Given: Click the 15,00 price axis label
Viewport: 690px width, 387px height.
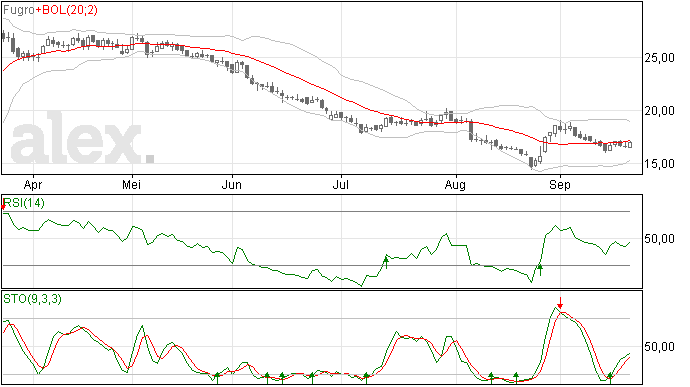Looking at the screenshot, I should tap(659, 164).
